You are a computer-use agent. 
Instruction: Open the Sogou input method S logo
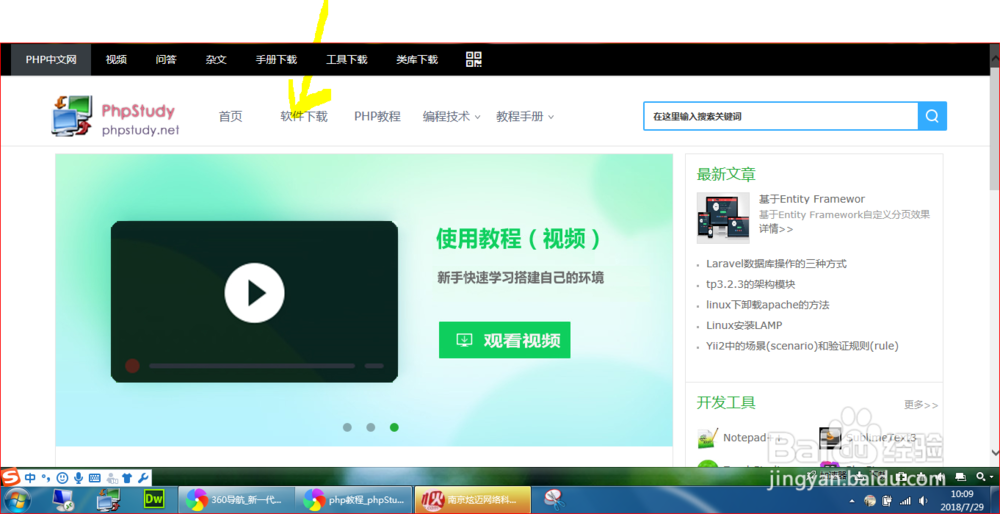pyautogui.click(x=10, y=478)
